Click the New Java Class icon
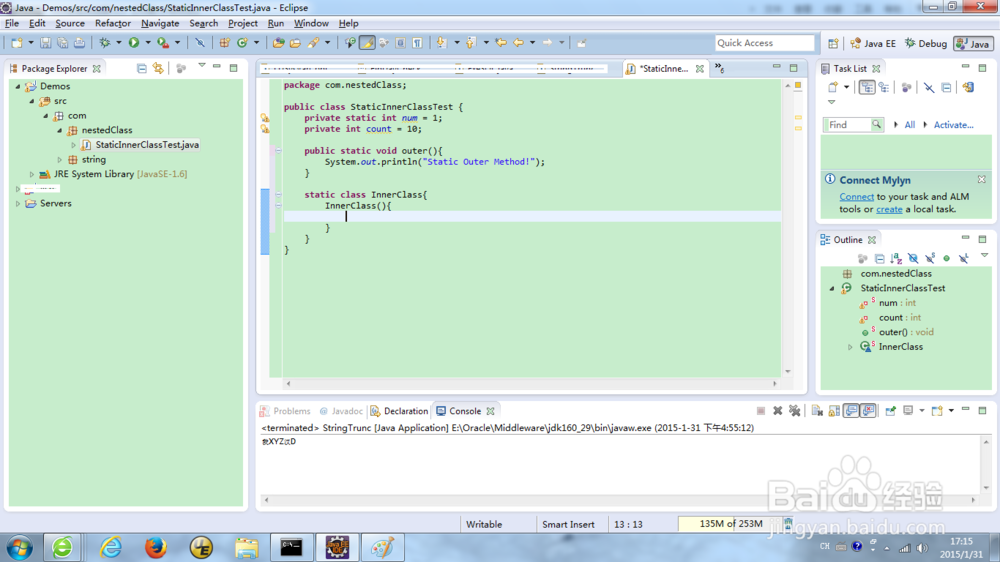Screen dimensions: 1000x562 point(242,43)
